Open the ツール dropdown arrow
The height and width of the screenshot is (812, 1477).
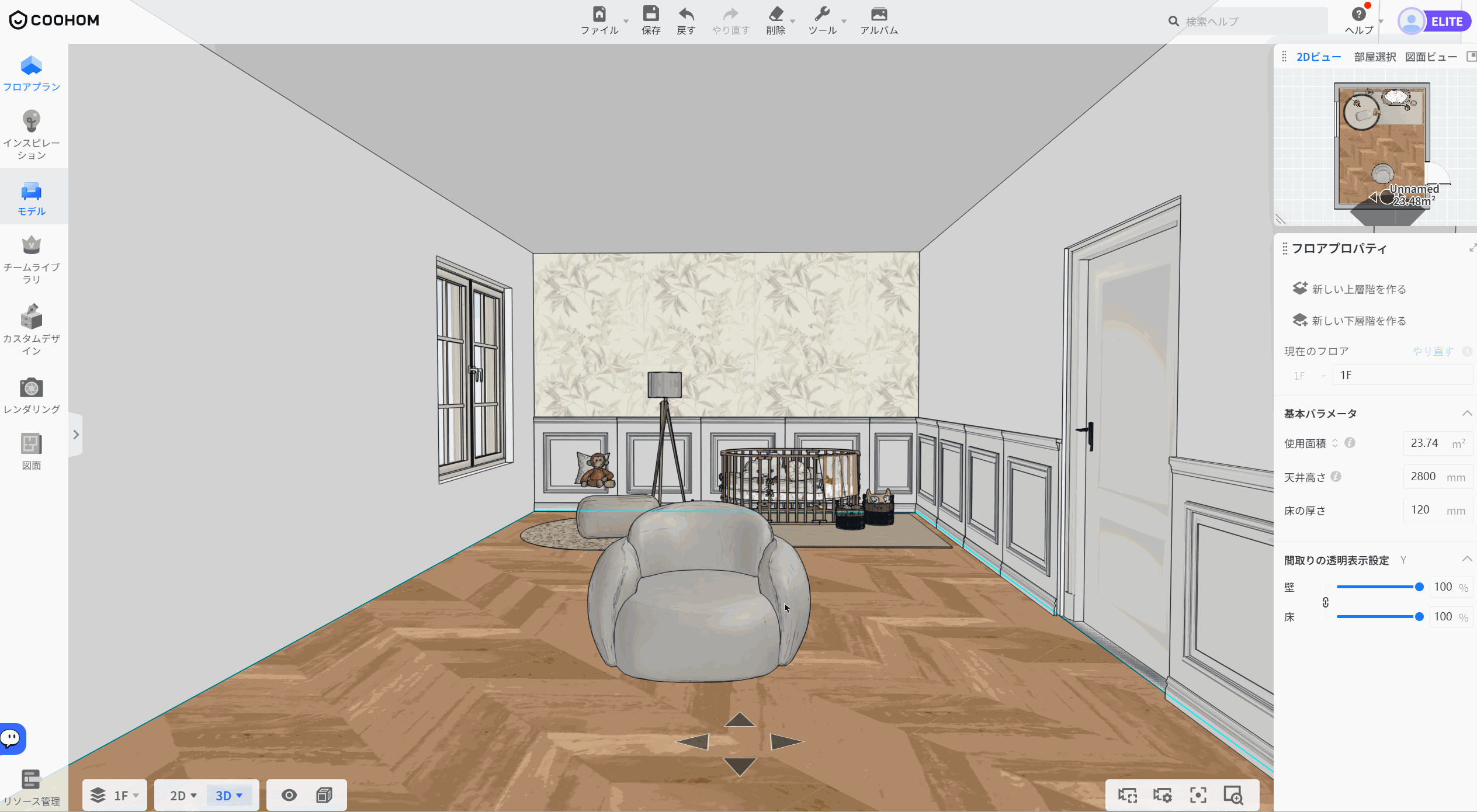point(844,21)
